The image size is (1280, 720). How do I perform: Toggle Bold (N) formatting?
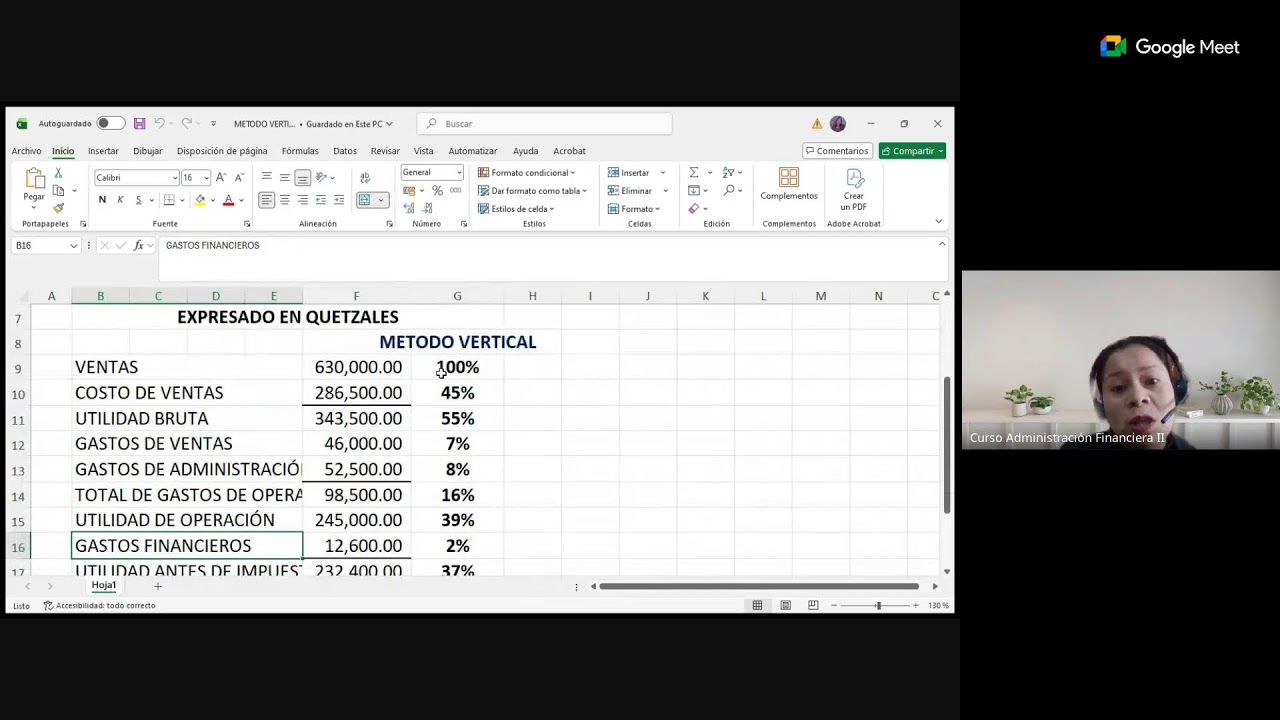click(102, 200)
